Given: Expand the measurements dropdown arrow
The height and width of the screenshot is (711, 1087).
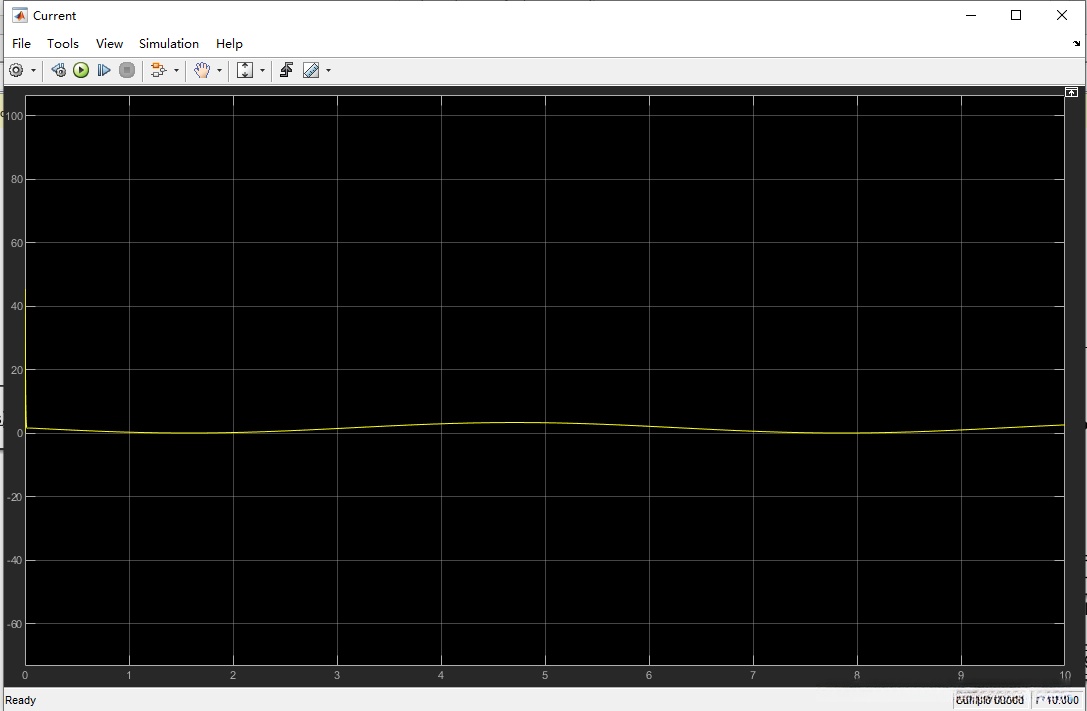Looking at the screenshot, I should coord(329,70).
